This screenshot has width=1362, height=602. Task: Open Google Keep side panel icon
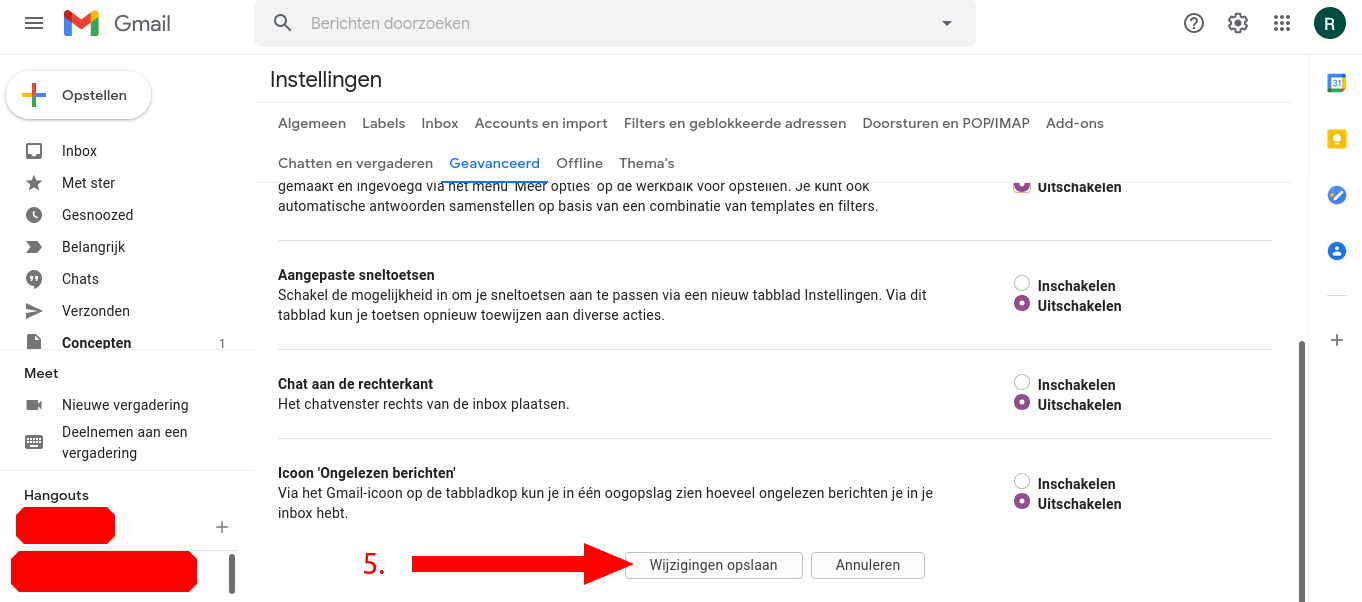(1336, 139)
